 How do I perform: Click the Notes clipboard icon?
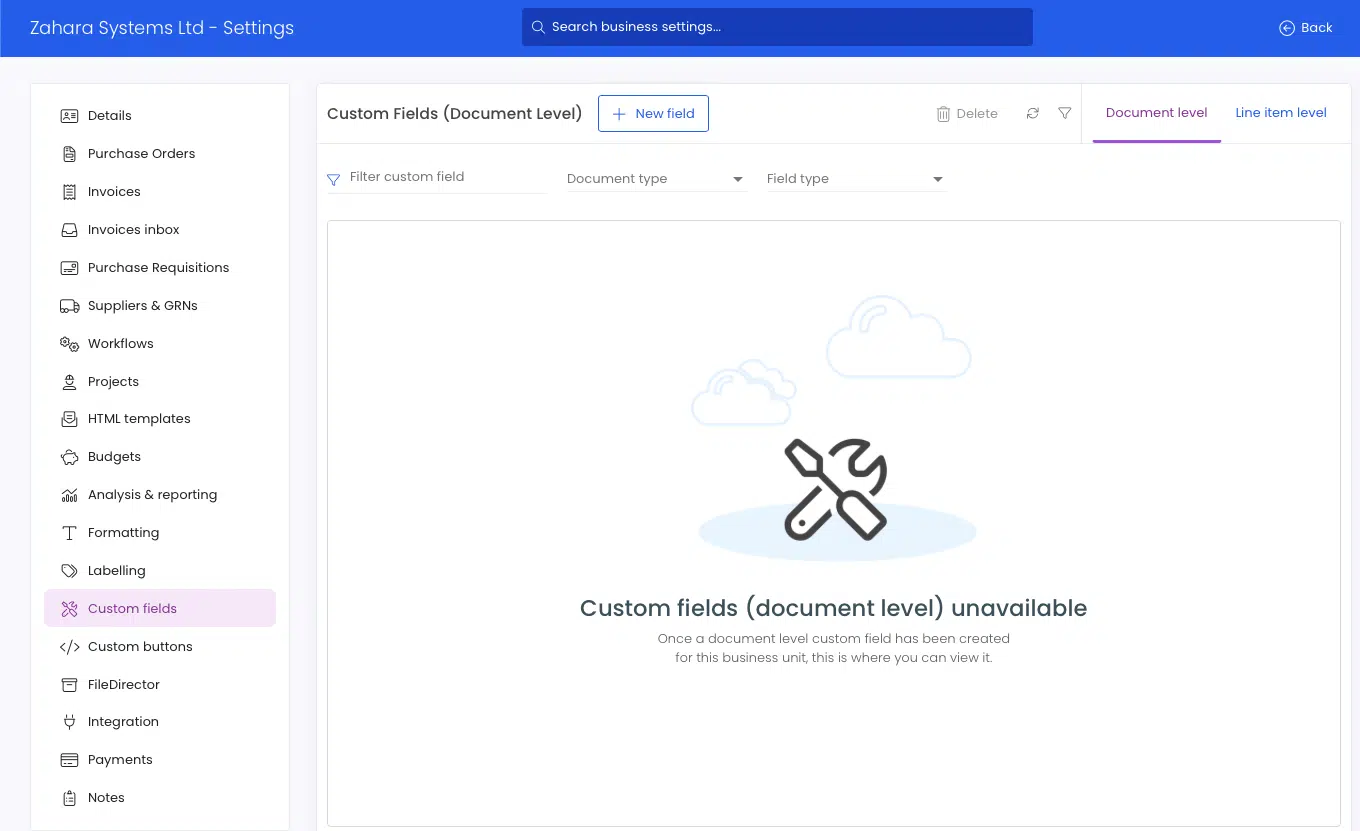click(x=69, y=798)
